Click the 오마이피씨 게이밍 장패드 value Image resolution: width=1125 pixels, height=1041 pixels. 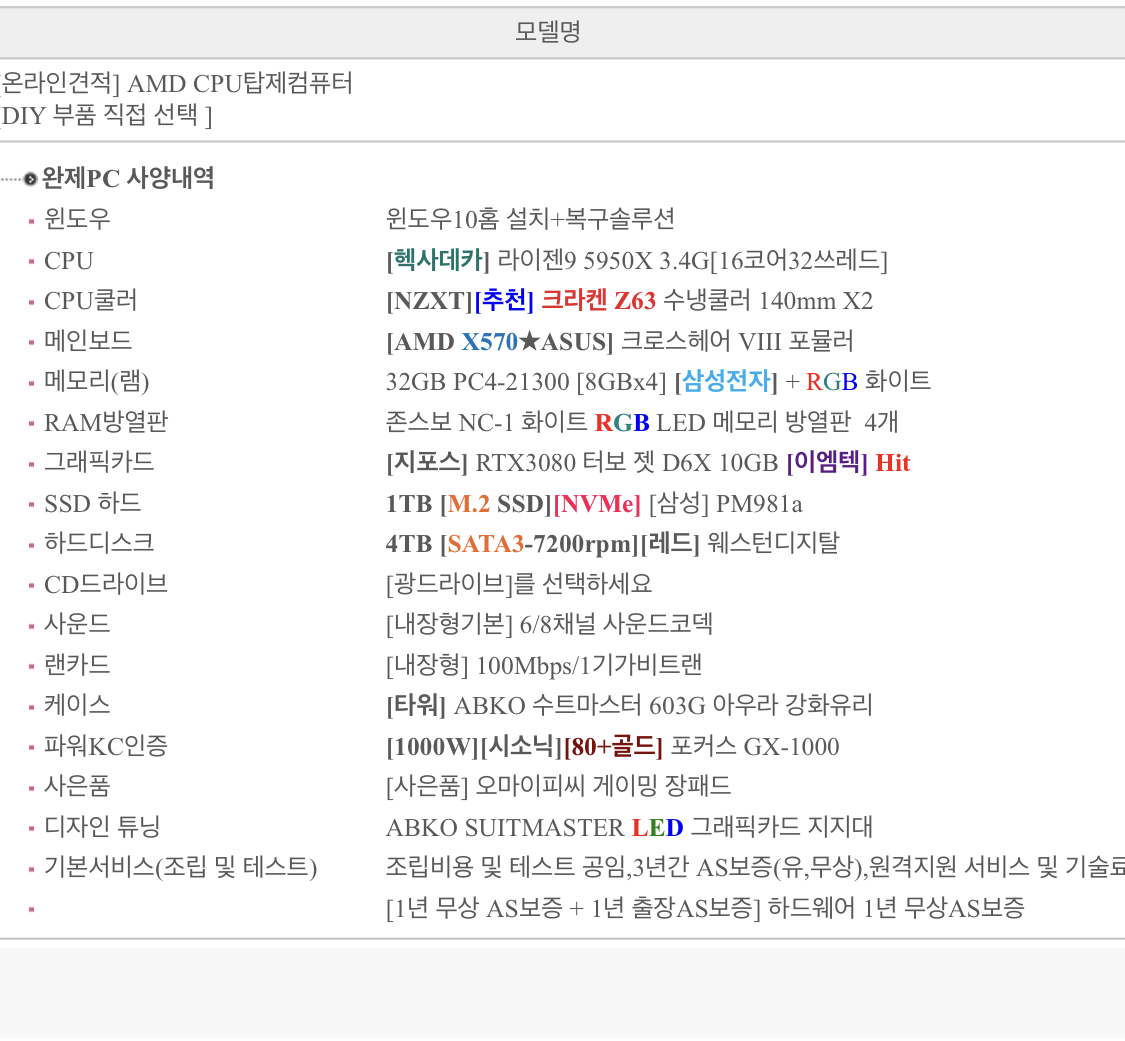(x=558, y=786)
